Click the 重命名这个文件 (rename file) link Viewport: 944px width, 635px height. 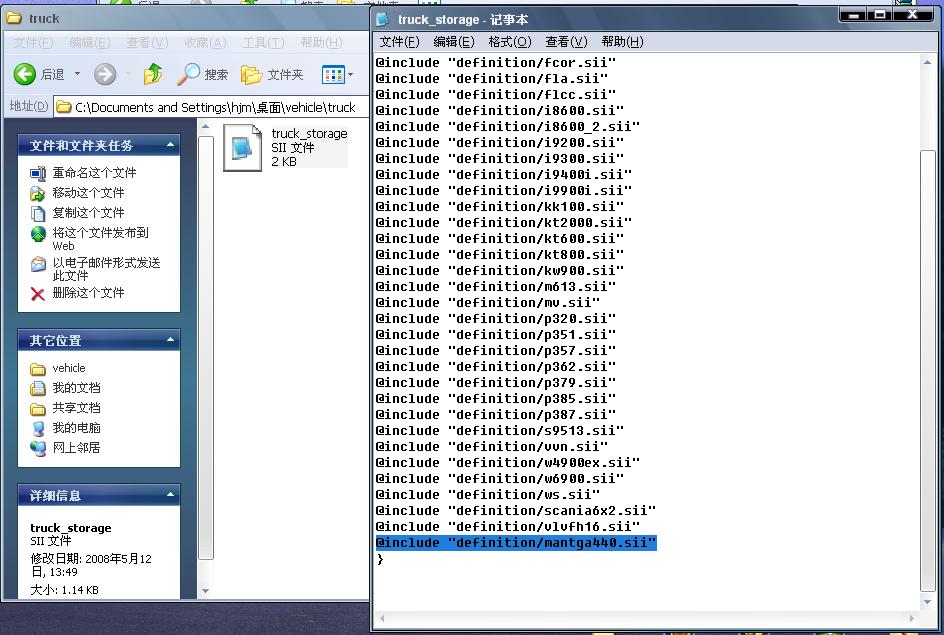pos(94,173)
